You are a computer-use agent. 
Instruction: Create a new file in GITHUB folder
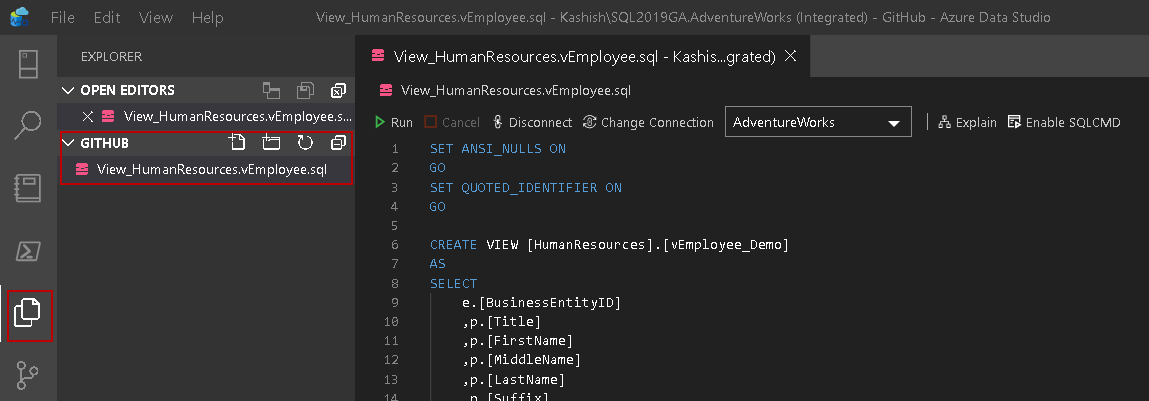tap(237, 142)
